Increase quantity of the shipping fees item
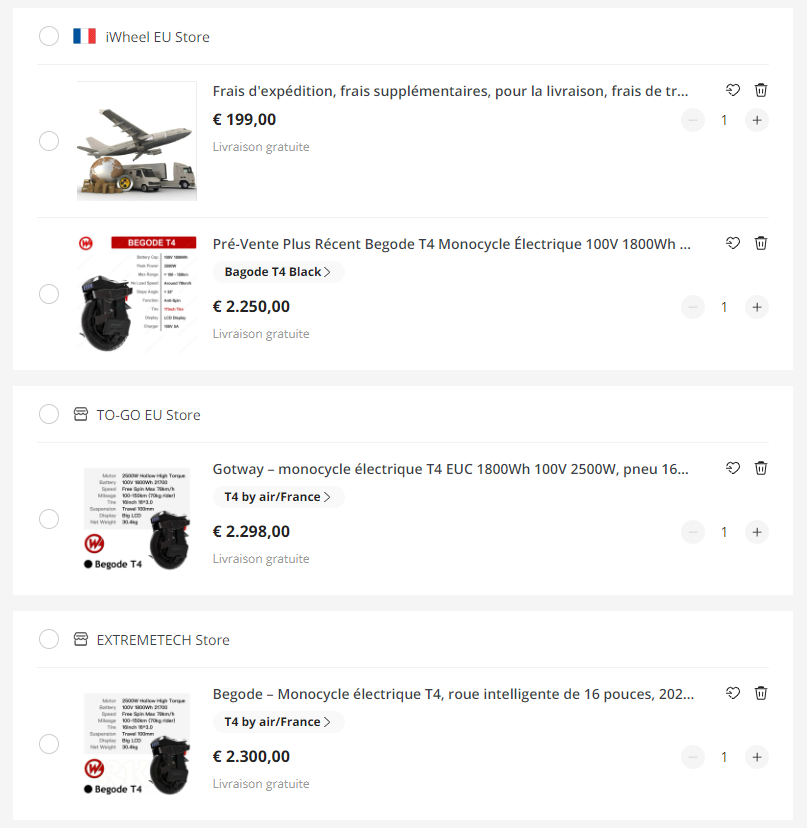This screenshot has height=828, width=807. pos(757,120)
